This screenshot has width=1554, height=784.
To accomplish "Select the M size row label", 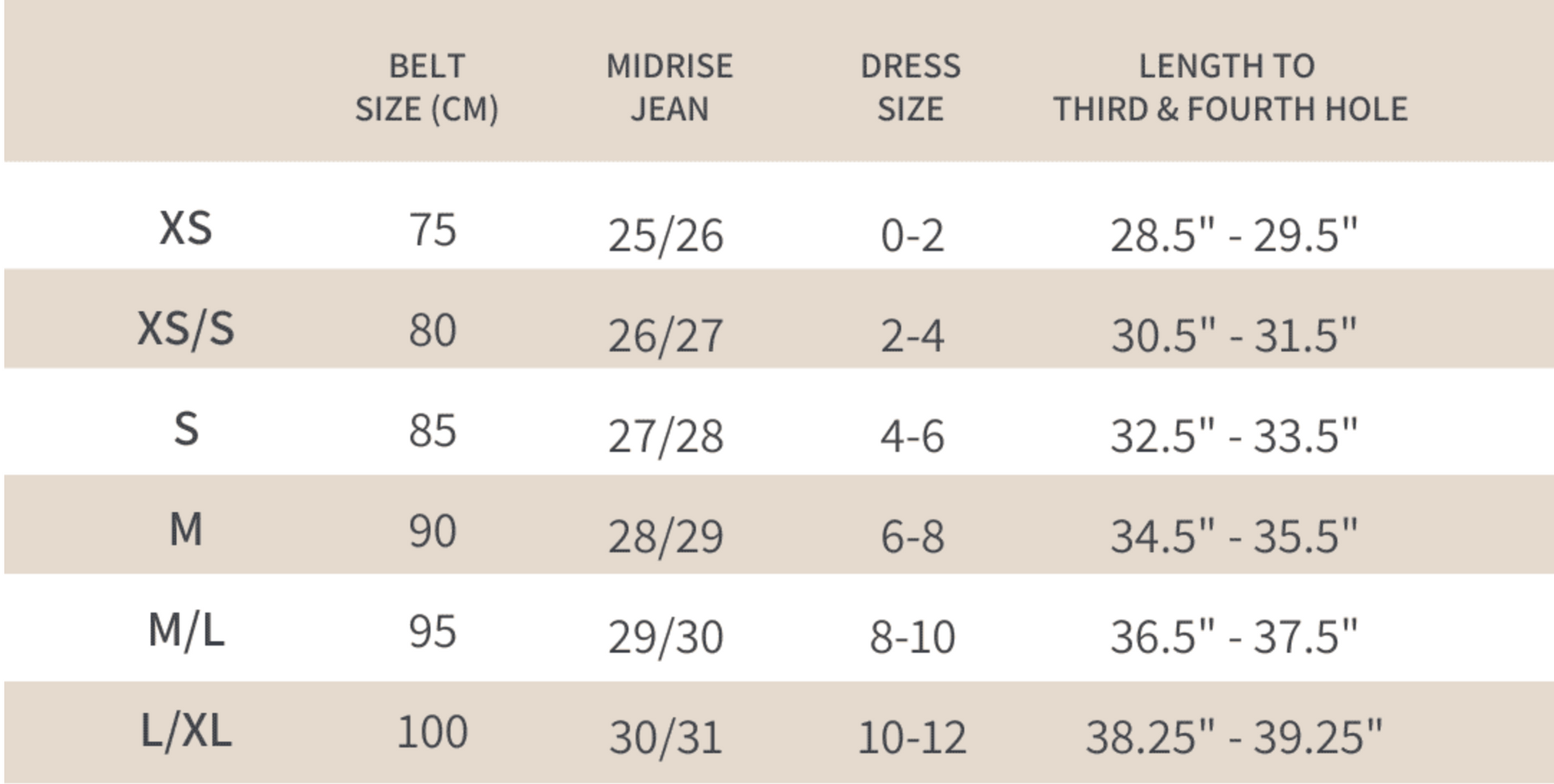I will pos(185,529).
